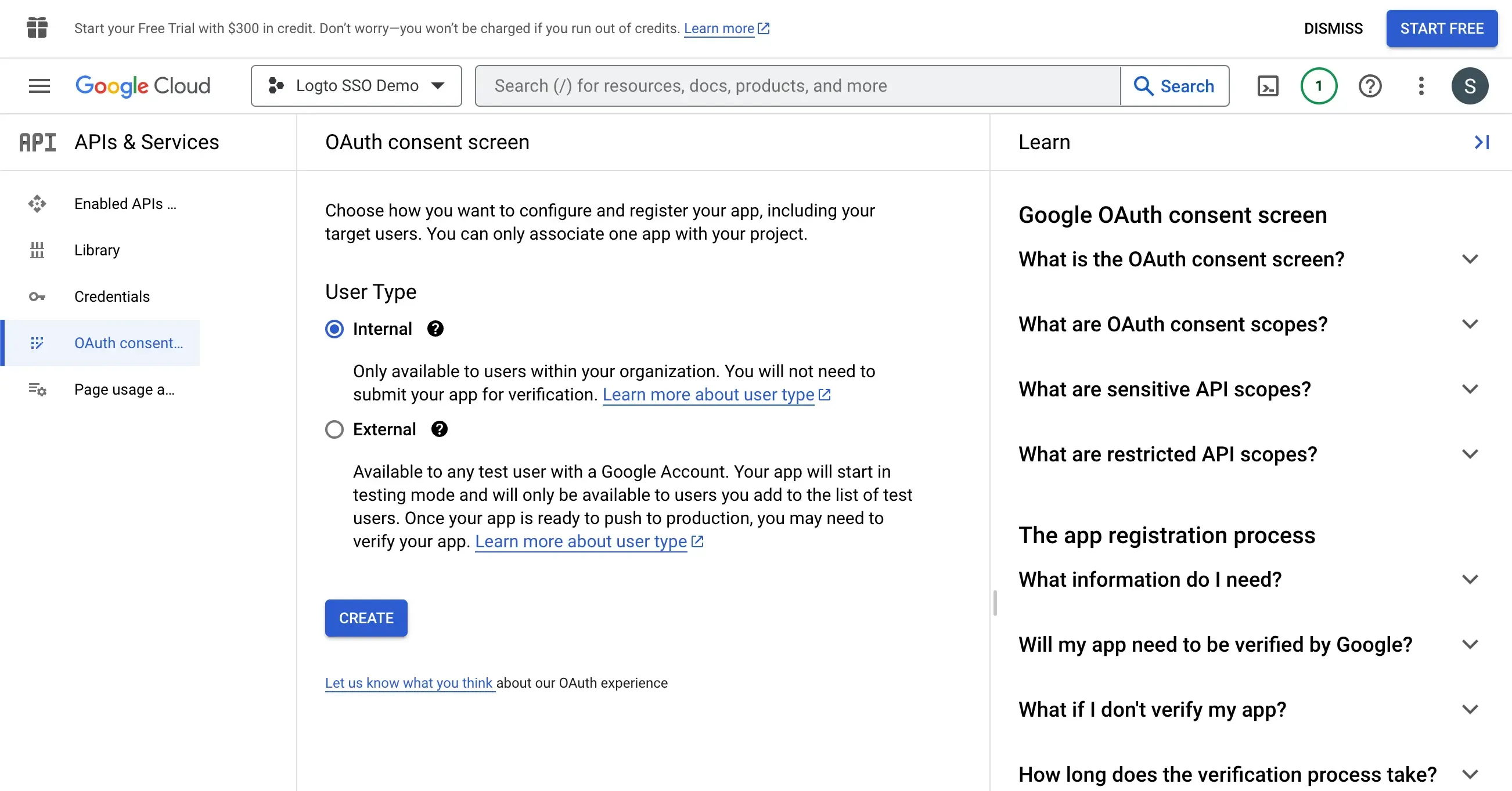Click the Google Cloud hamburger menu icon
The height and width of the screenshot is (791, 1512).
pyautogui.click(x=39, y=85)
